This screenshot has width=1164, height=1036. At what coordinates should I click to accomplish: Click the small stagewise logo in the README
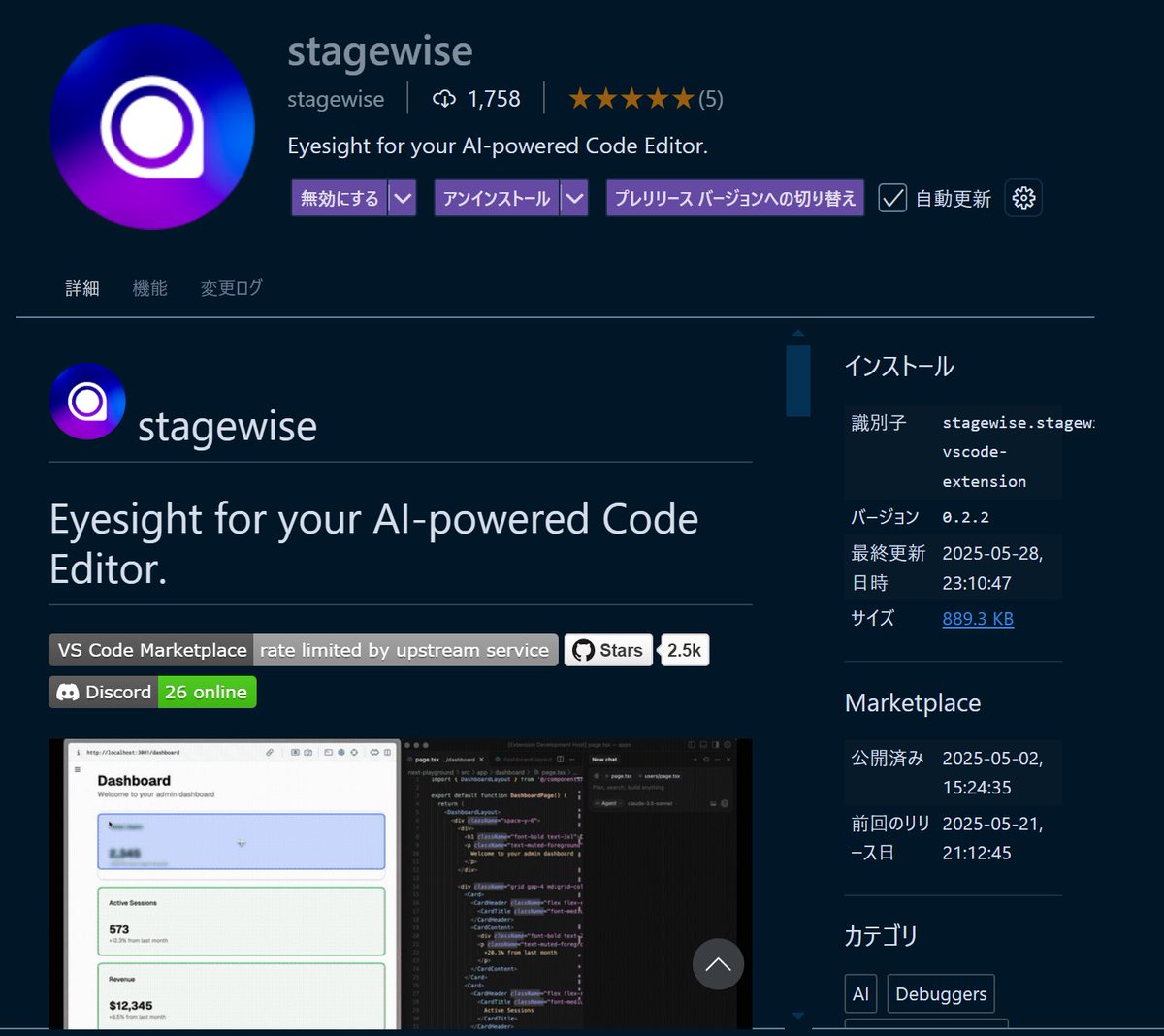pyautogui.click(x=87, y=402)
